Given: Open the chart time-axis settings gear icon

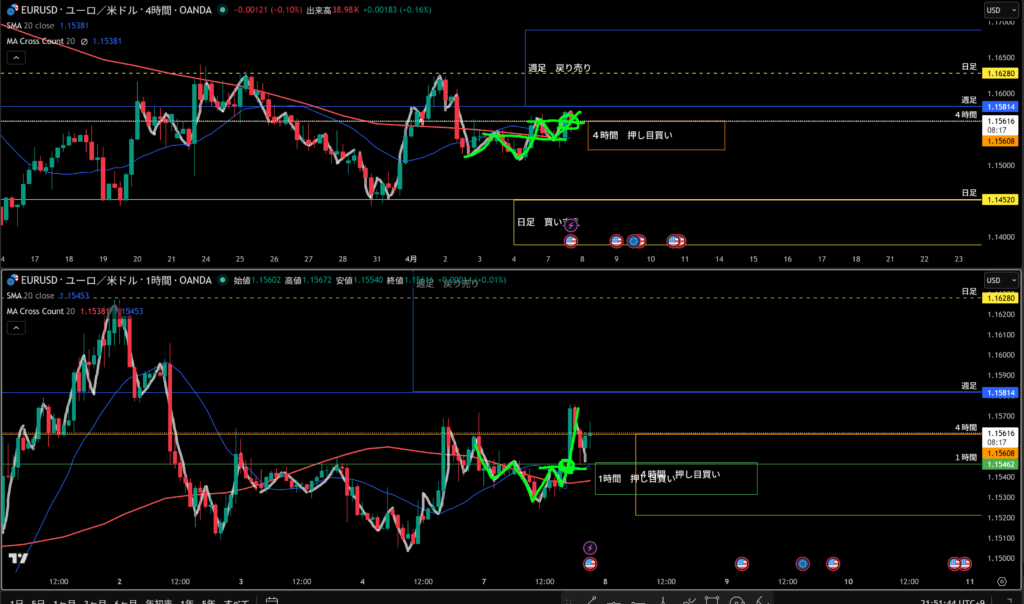Looking at the screenshot, I should point(1001,581).
